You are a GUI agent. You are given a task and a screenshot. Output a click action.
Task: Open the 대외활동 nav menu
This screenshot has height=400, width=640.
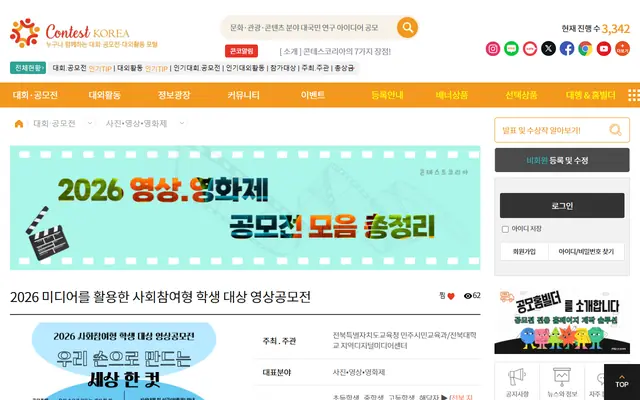tap(104, 95)
